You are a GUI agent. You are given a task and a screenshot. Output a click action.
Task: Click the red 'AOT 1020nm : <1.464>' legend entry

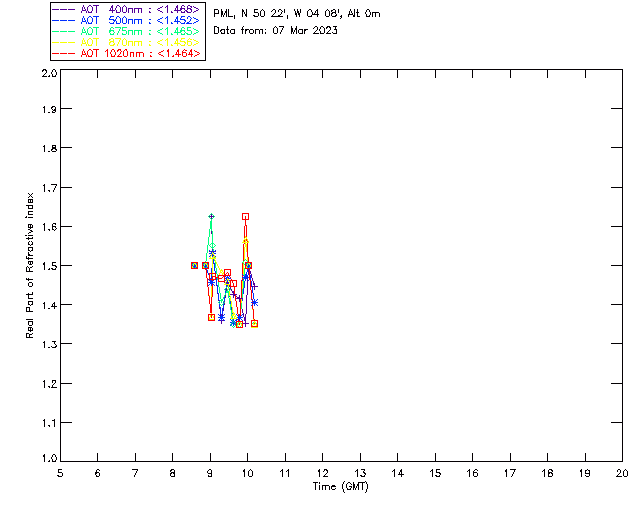126,53
